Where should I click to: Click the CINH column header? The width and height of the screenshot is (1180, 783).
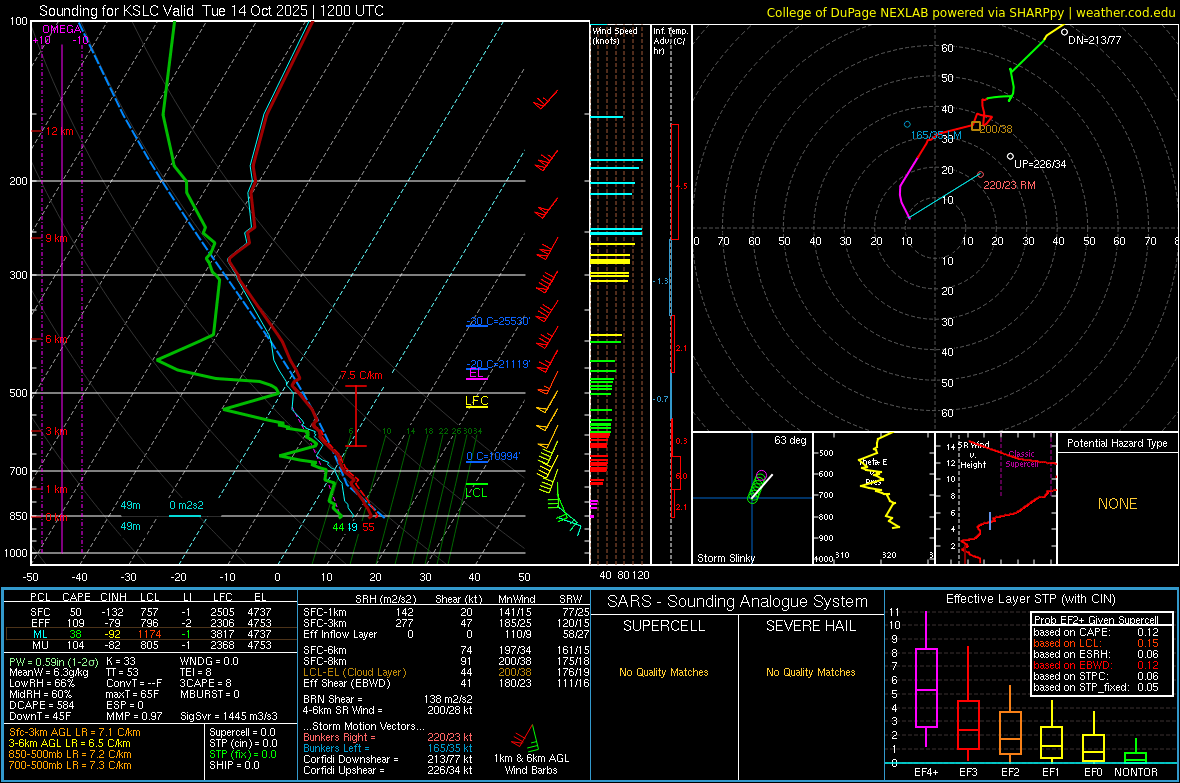tap(113, 597)
